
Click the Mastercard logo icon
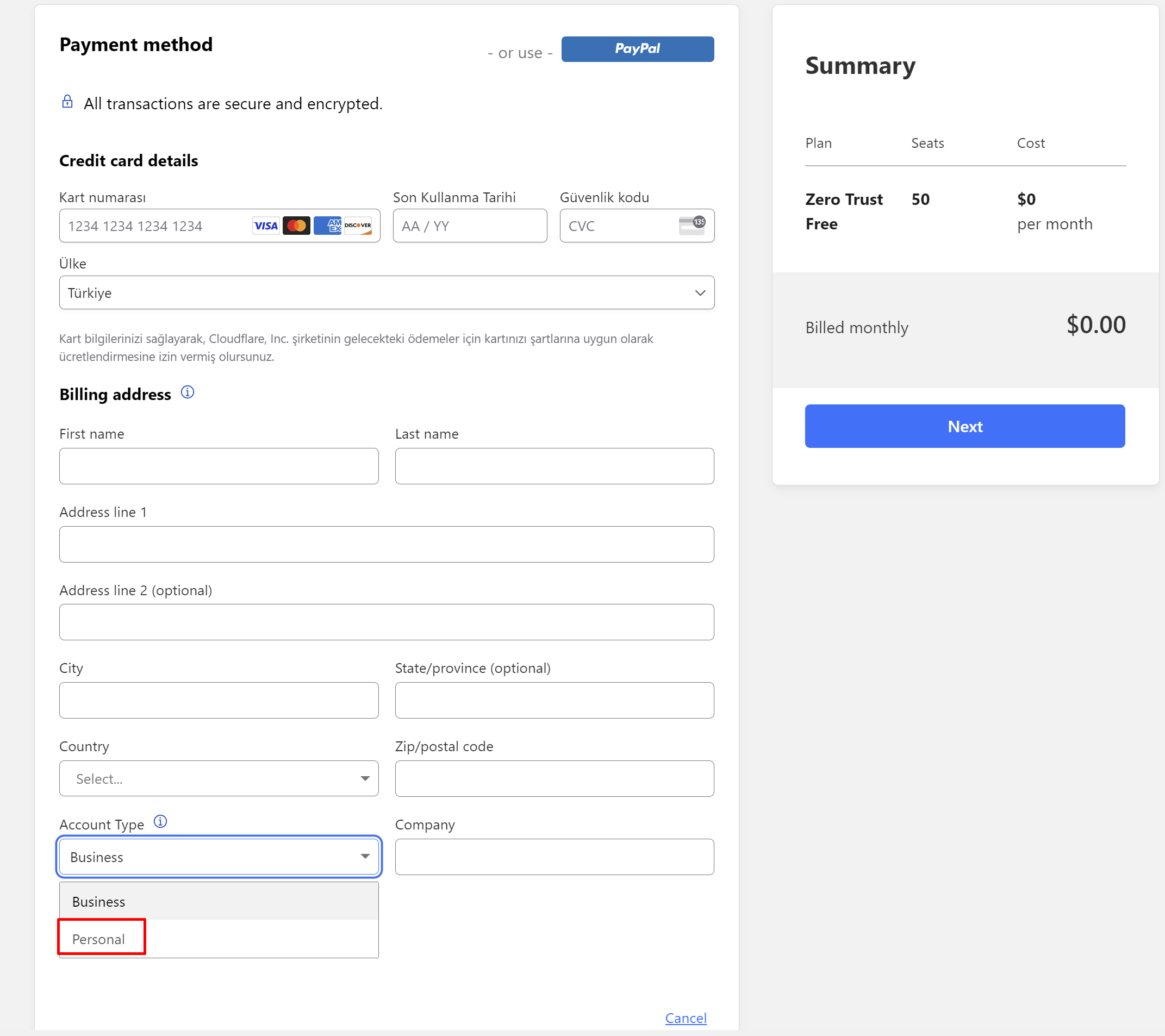pyautogui.click(x=296, y=226)
